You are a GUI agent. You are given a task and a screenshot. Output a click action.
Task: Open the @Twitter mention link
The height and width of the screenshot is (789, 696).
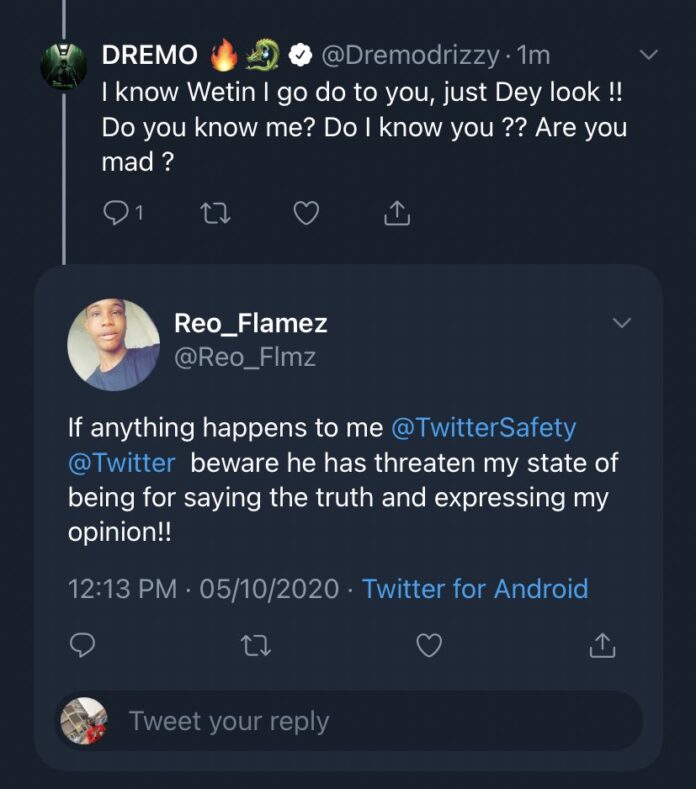[x=121, y=464]
